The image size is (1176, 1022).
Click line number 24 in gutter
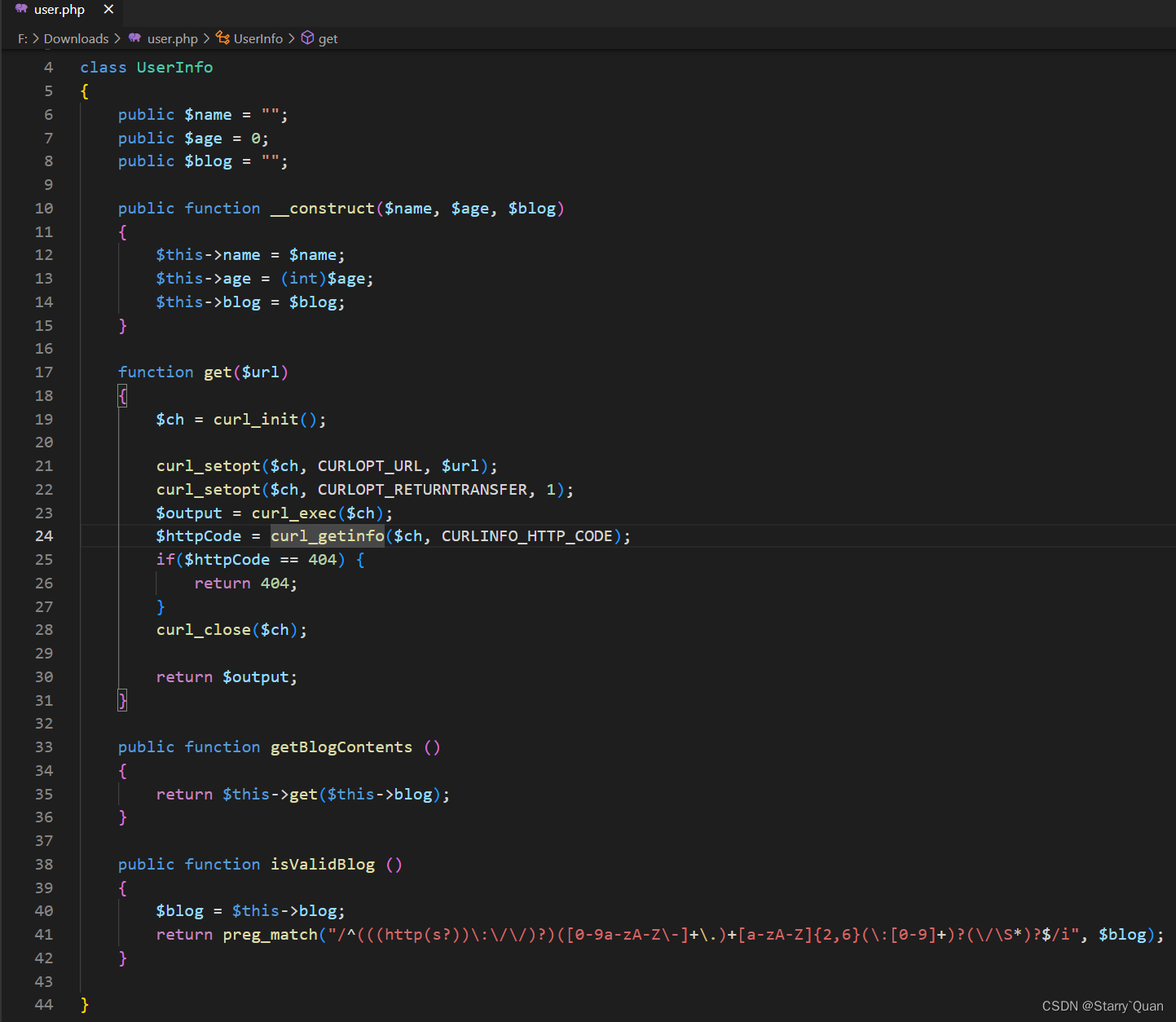click(44, 536)
